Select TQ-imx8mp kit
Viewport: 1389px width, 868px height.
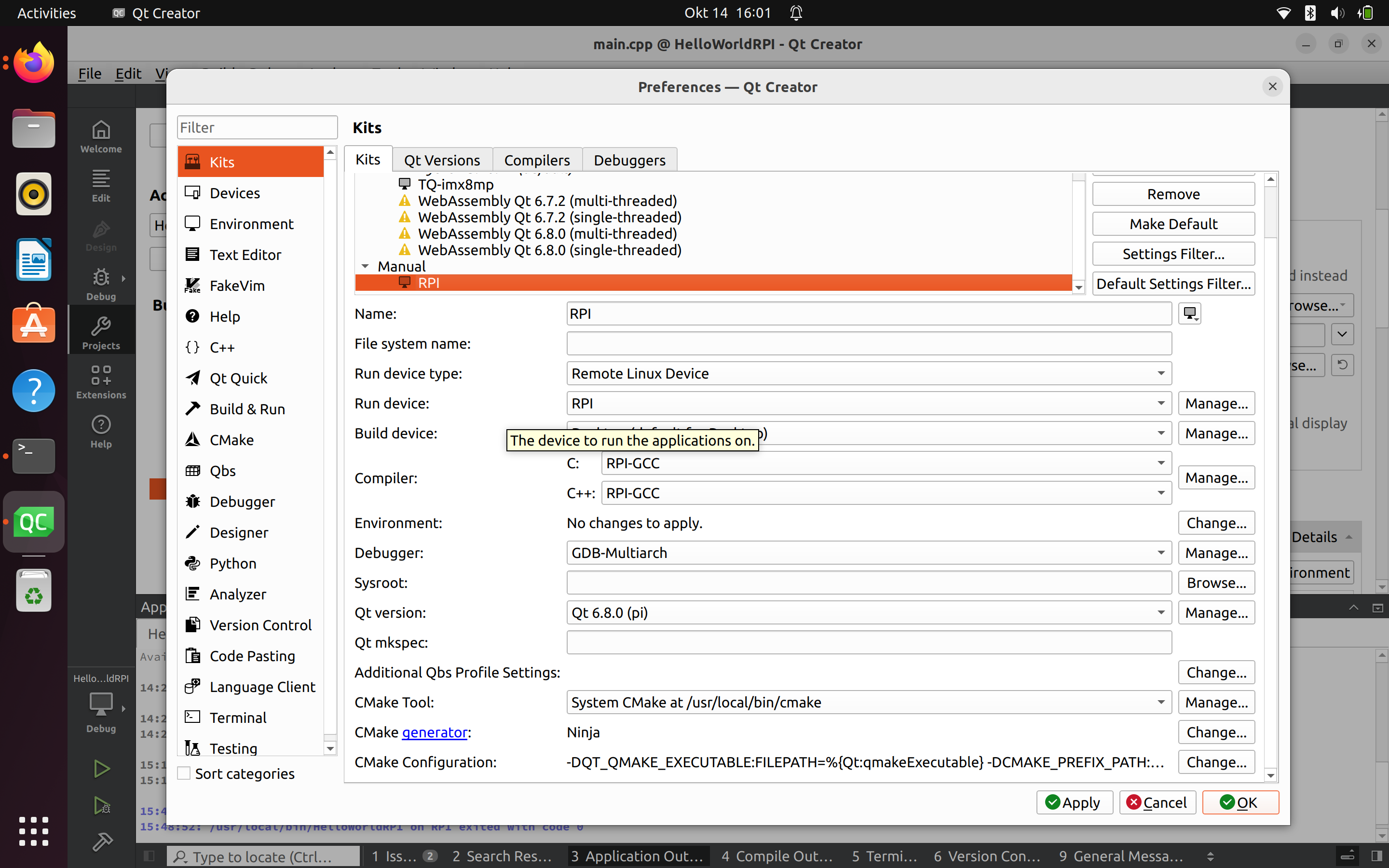tap(713, 184)
